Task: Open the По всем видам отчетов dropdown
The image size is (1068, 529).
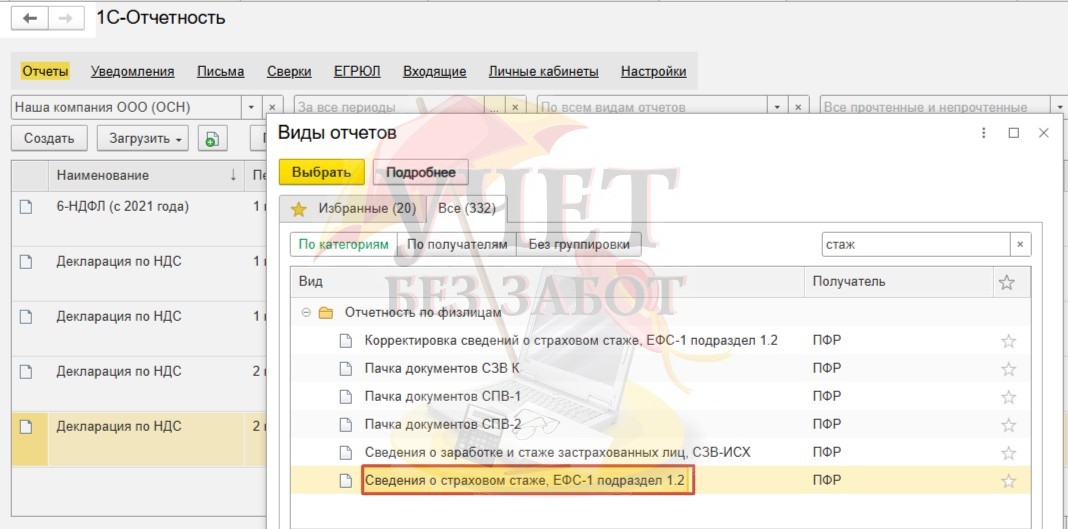Action: pos(777,108)
